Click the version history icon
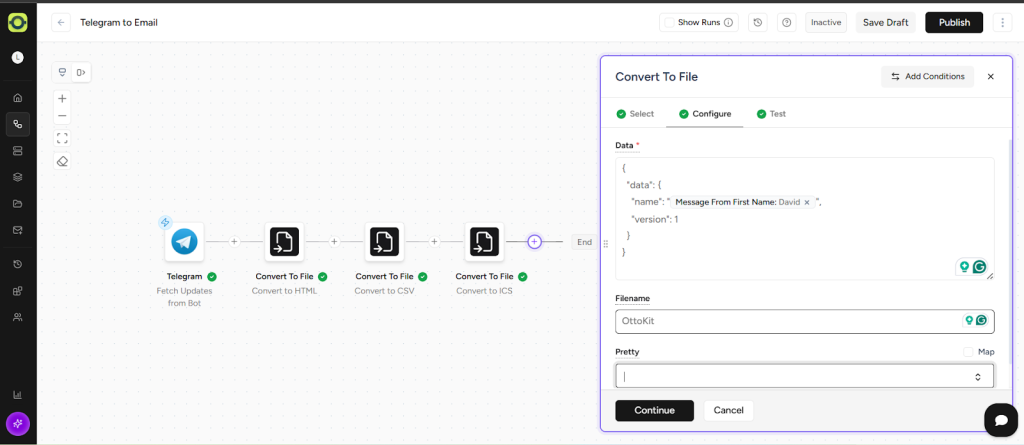This screenshot has width=1024, height=445. click(758, 22)
